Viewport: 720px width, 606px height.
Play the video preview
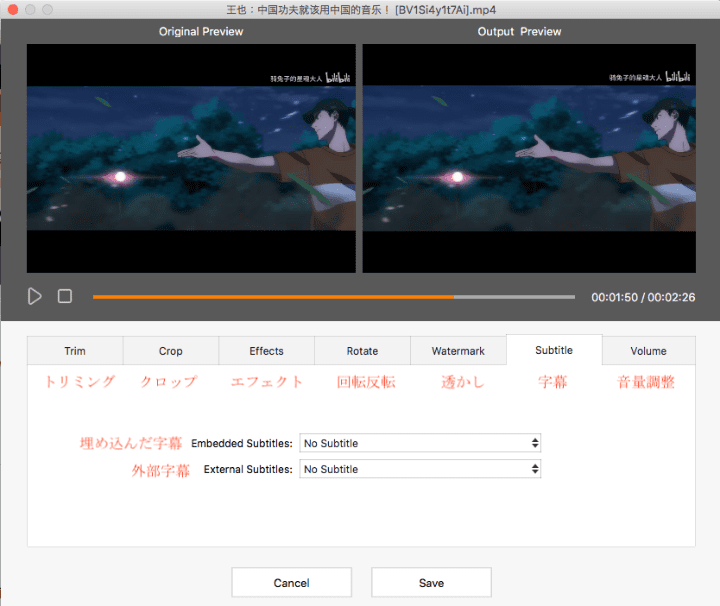click(x=34, y=297)
